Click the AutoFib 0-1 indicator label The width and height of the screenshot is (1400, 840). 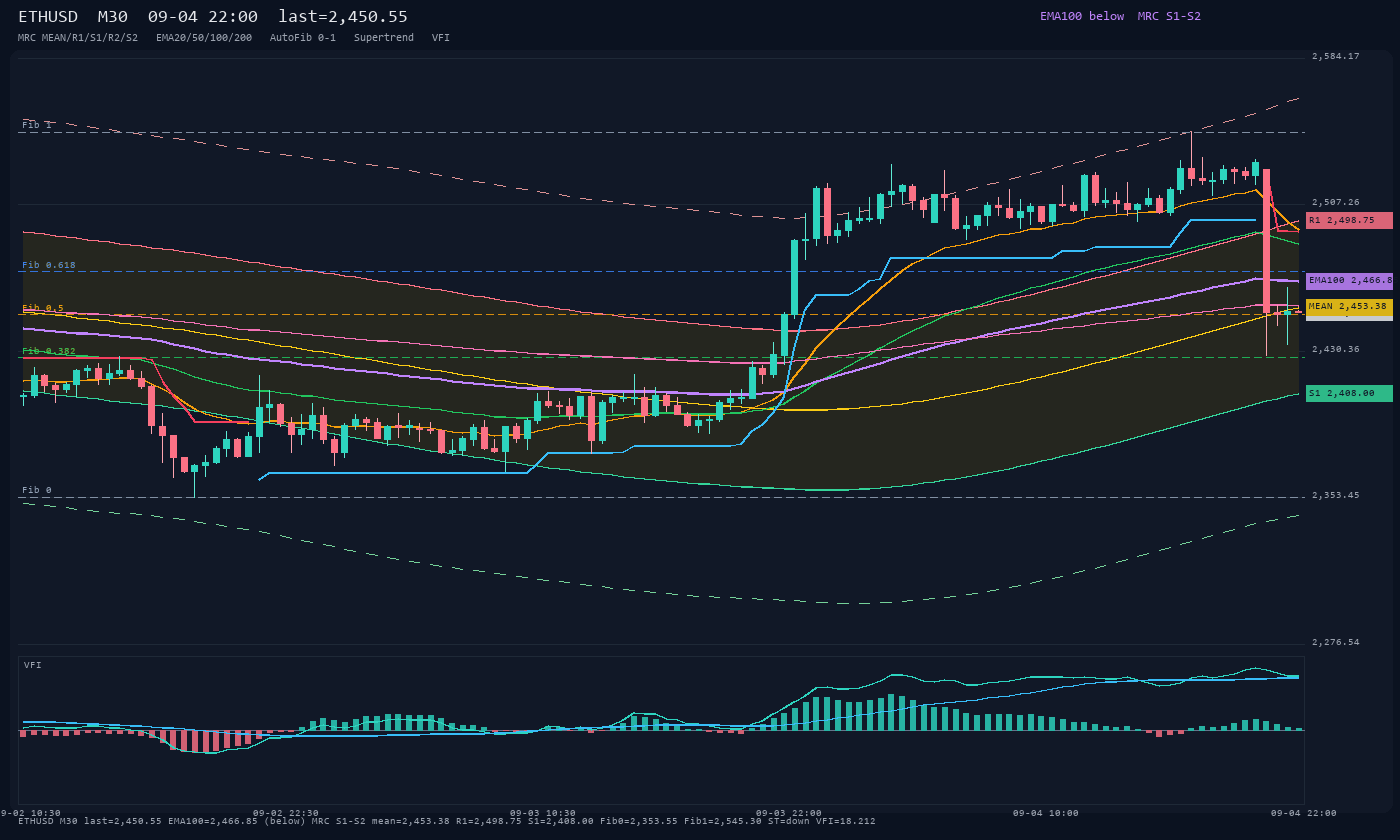[303, 38]
